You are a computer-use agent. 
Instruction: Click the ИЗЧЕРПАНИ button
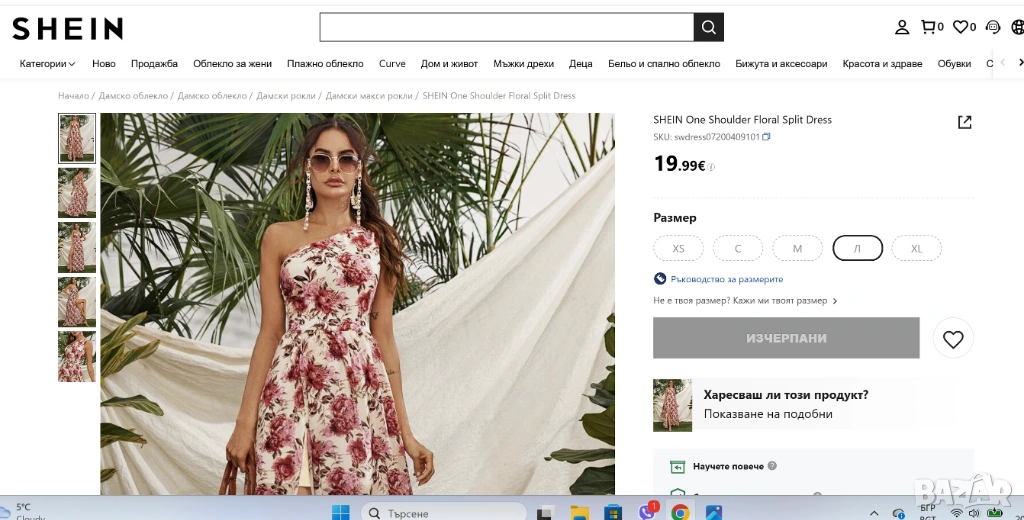pyautogui.click(x=786, y=338)
